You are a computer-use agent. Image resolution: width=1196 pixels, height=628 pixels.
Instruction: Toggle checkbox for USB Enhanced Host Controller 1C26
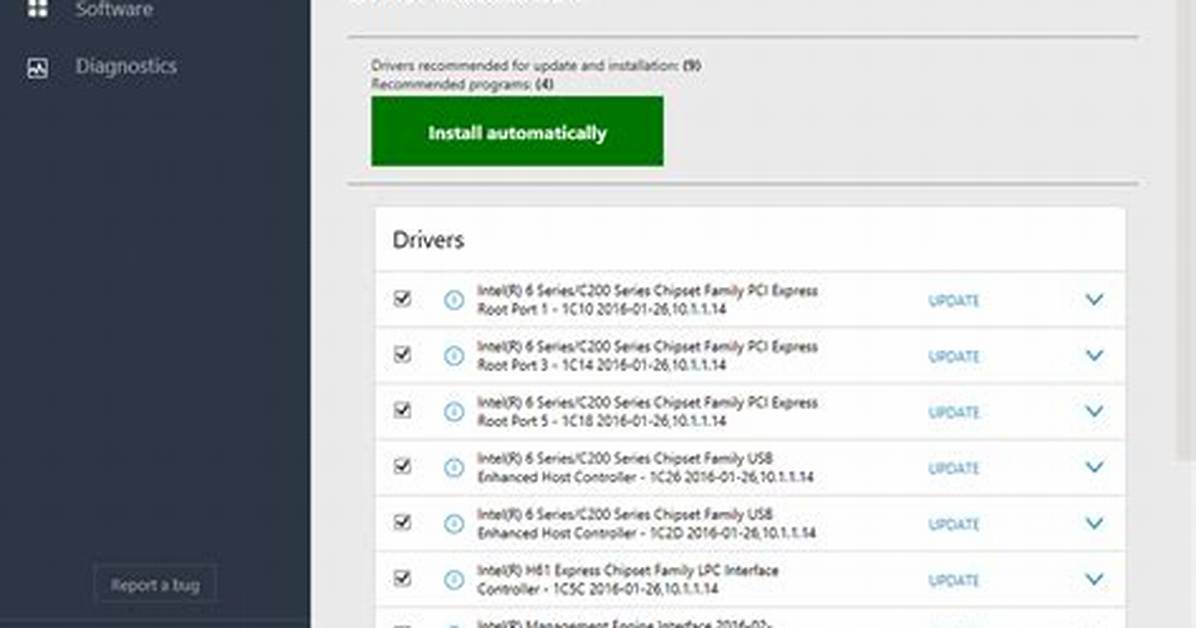click(x=402, y=465)
